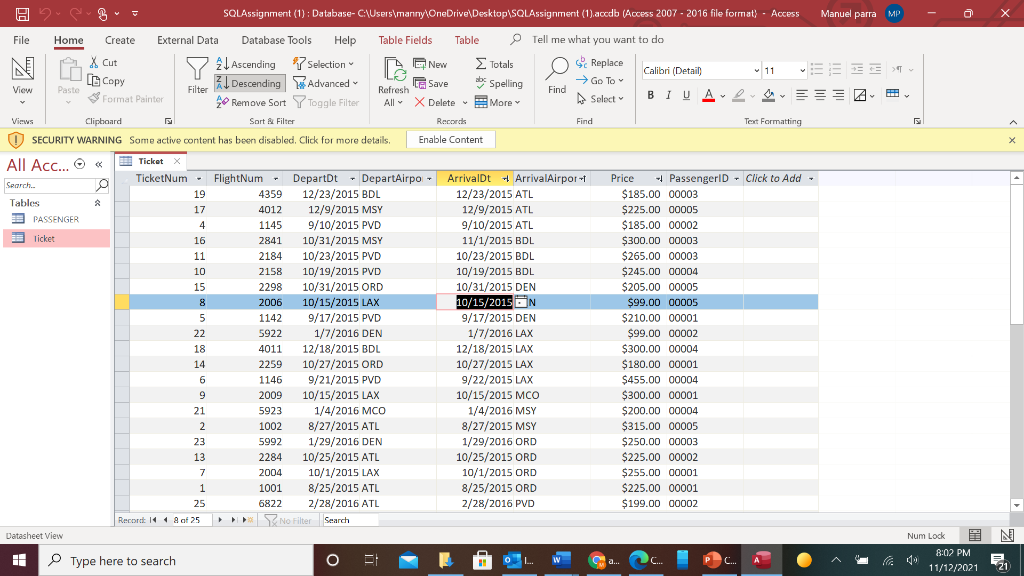1024x576 pixels.
Task: Click the Remove Sort icon
Action: click(x=251, y=102)
